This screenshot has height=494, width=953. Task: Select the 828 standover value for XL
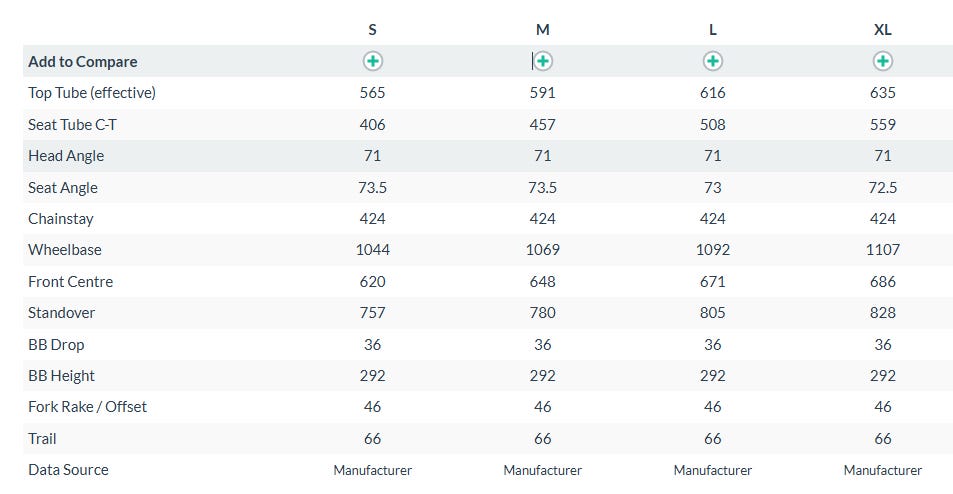click(x=883, y=313)
